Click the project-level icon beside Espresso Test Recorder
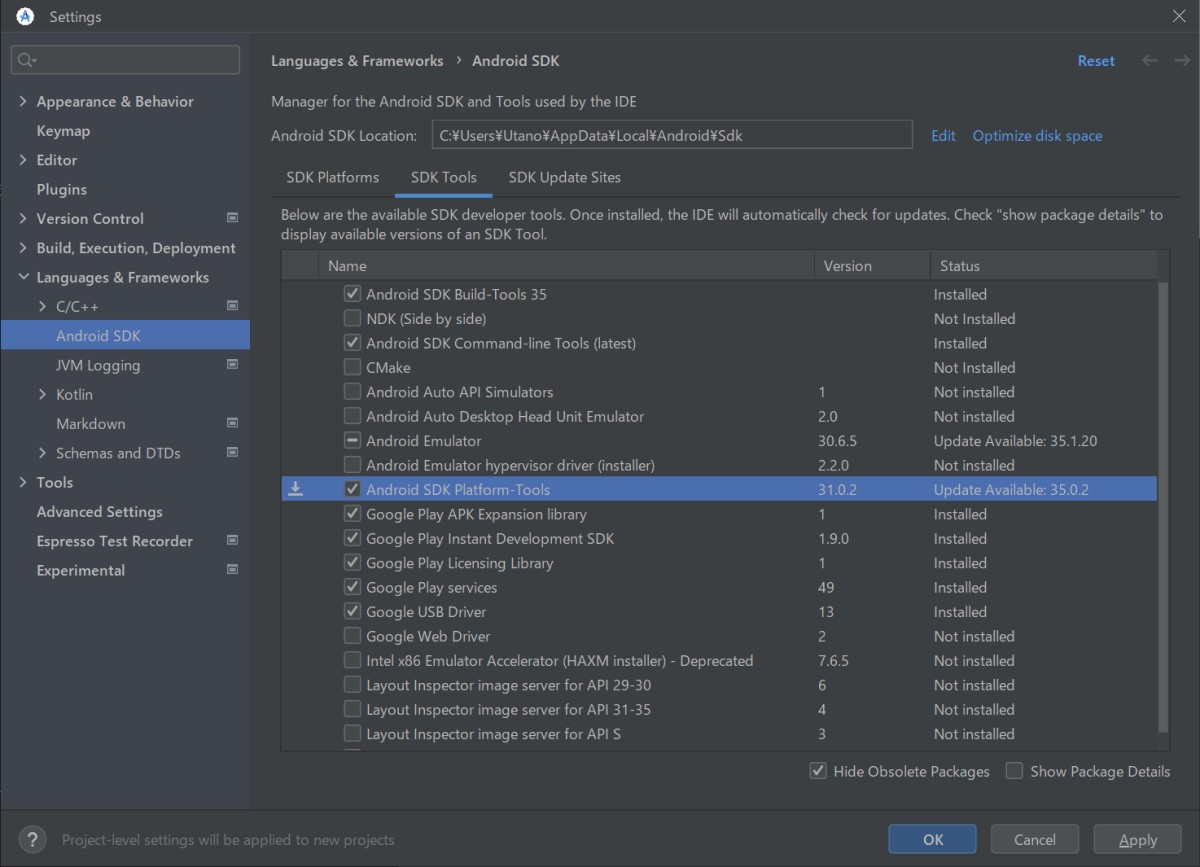The image size is (1200, 867). tap(232, 541)
